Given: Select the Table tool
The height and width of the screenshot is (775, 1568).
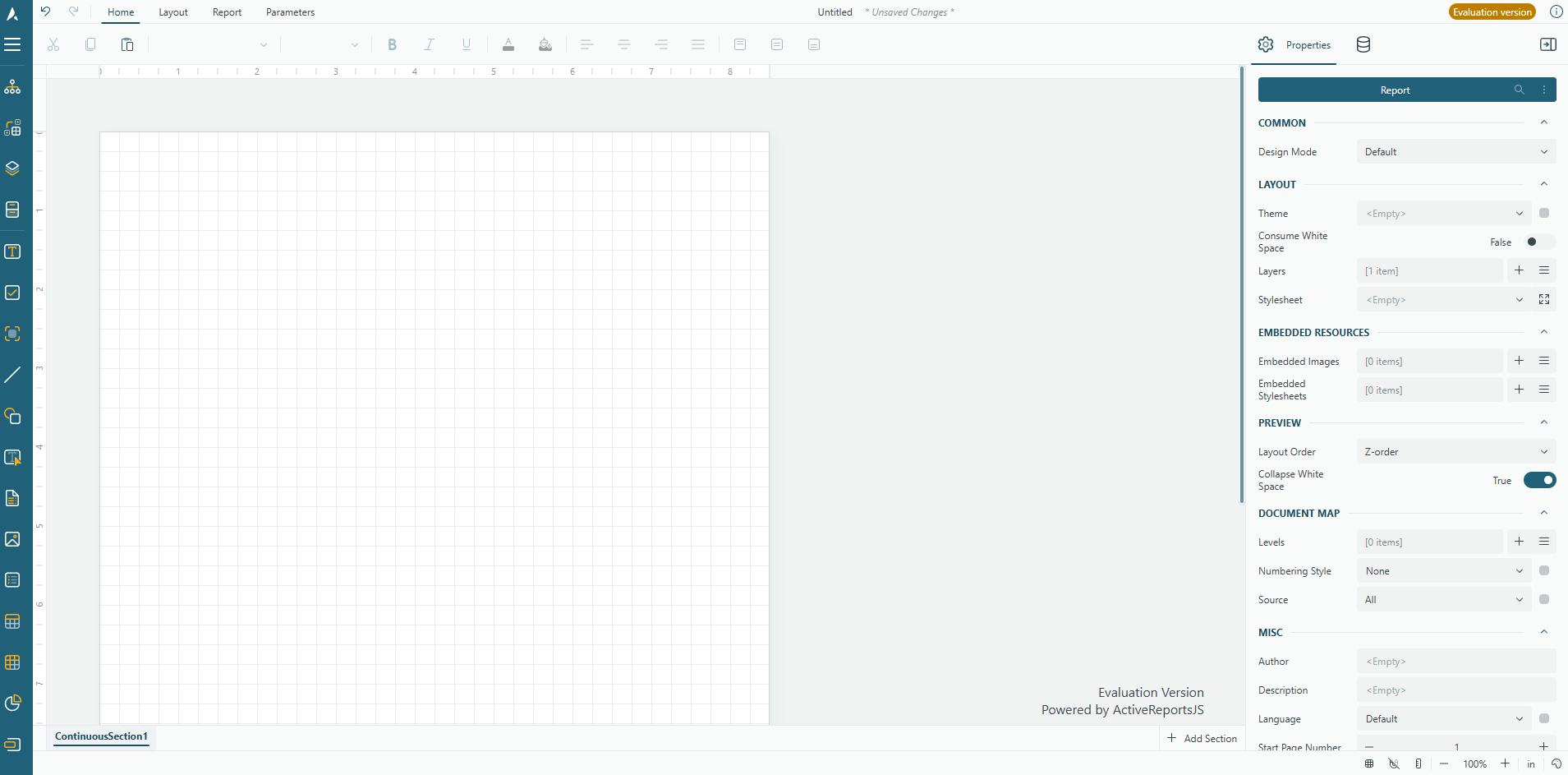Looking at the screenshot, I should point(13,622).
